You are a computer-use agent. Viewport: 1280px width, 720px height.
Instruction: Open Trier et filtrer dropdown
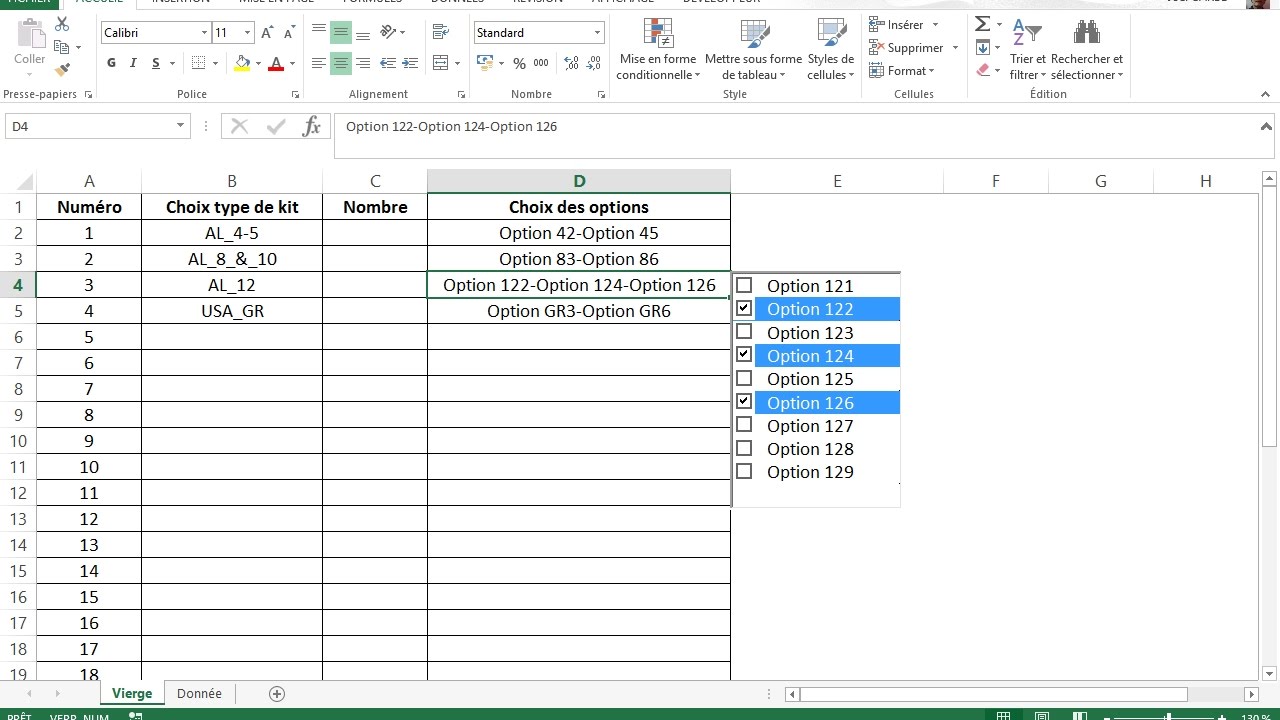click(x=1027, y=49)
